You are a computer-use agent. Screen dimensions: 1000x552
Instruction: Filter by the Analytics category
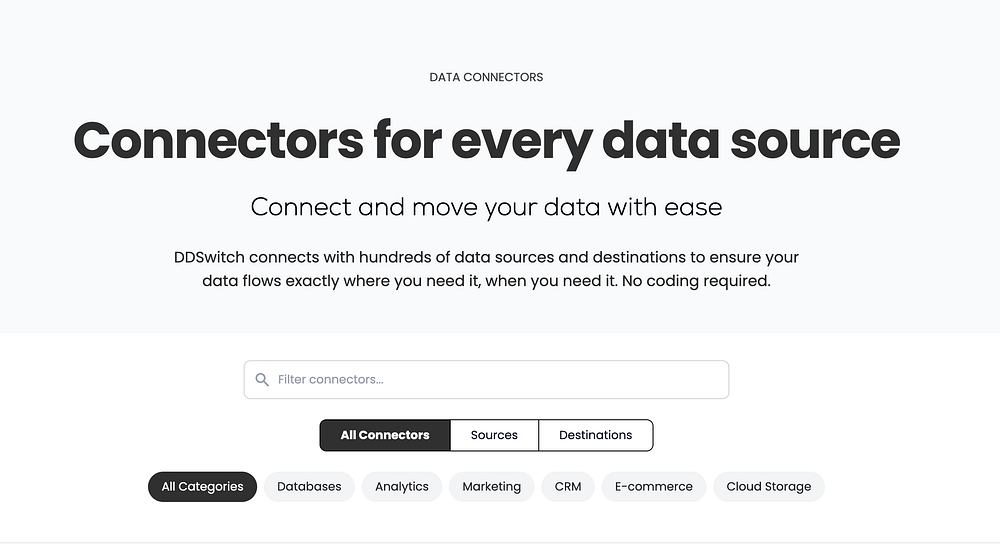(401, 487)
